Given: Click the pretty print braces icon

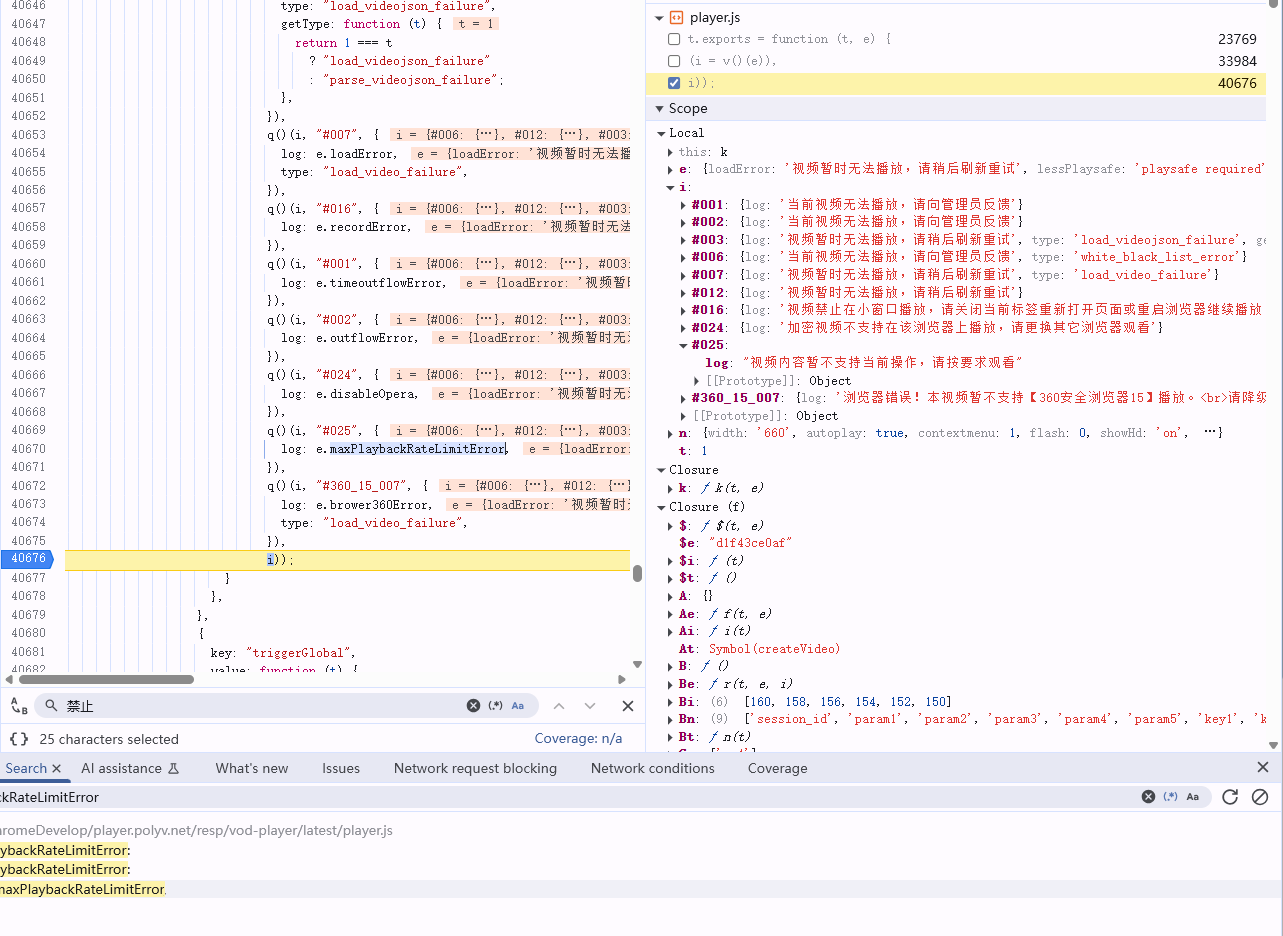Looking at the screenshot, I should [x=19, y=739].
